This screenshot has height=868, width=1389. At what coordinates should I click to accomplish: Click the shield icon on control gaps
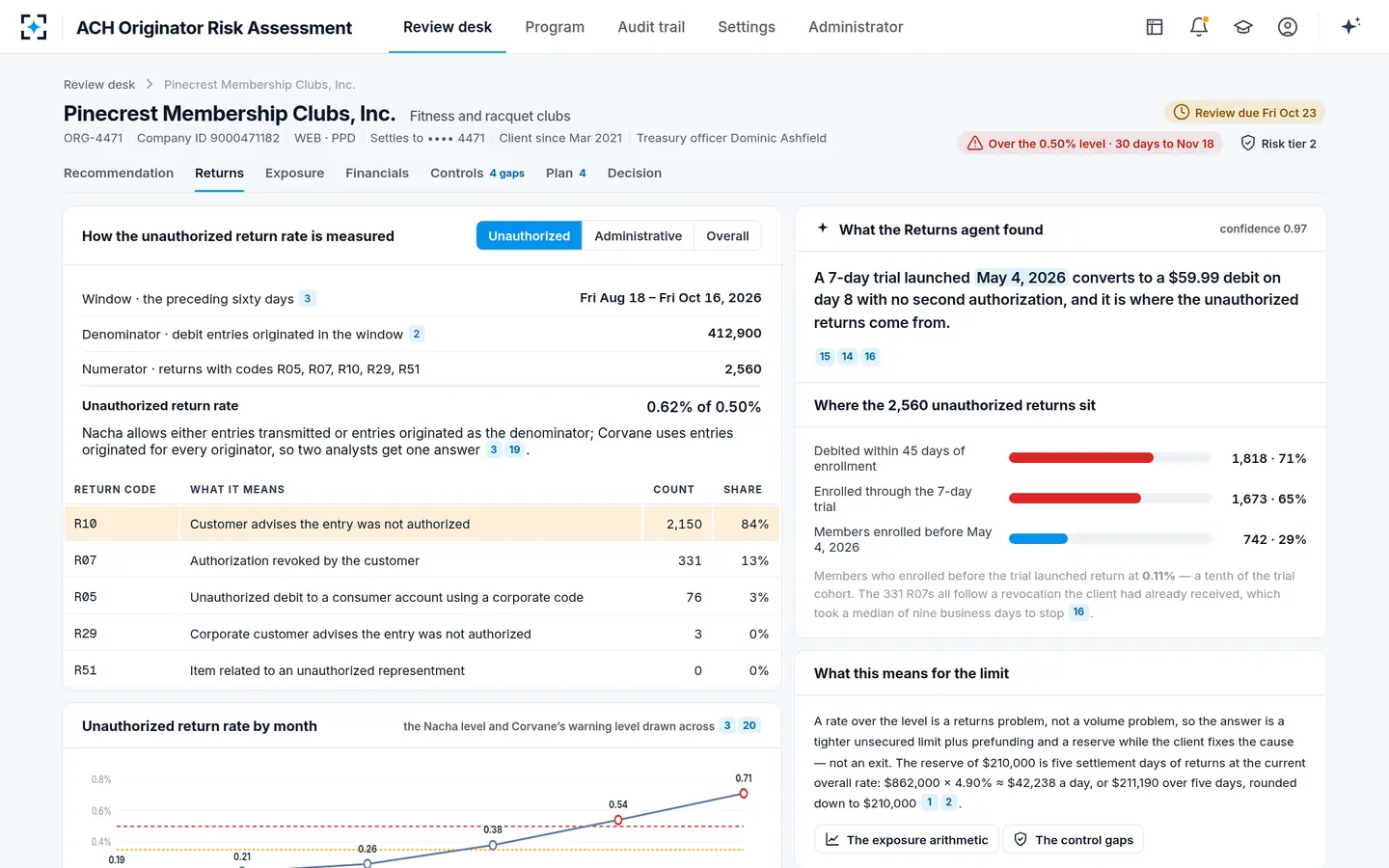pos(1021,840)
